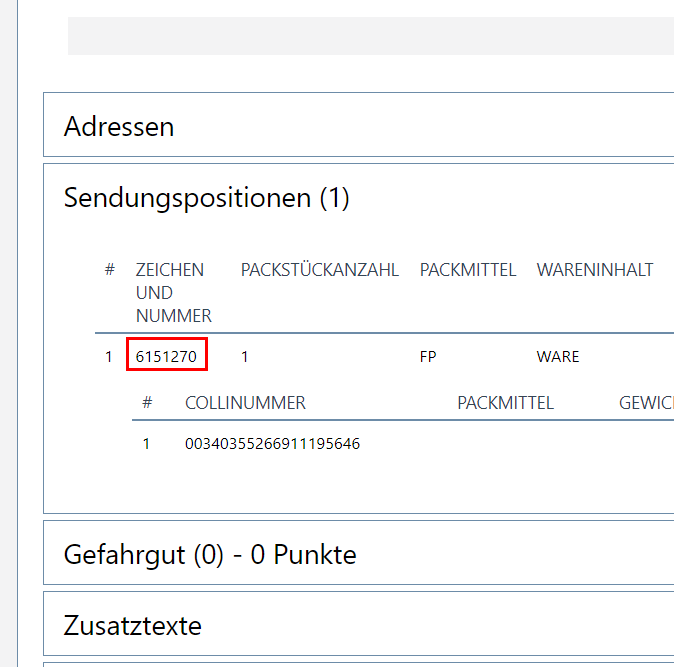Click the gray bar at the top
Image resolution: width=674 pixels, height=667 pixels.
(370, 35)
